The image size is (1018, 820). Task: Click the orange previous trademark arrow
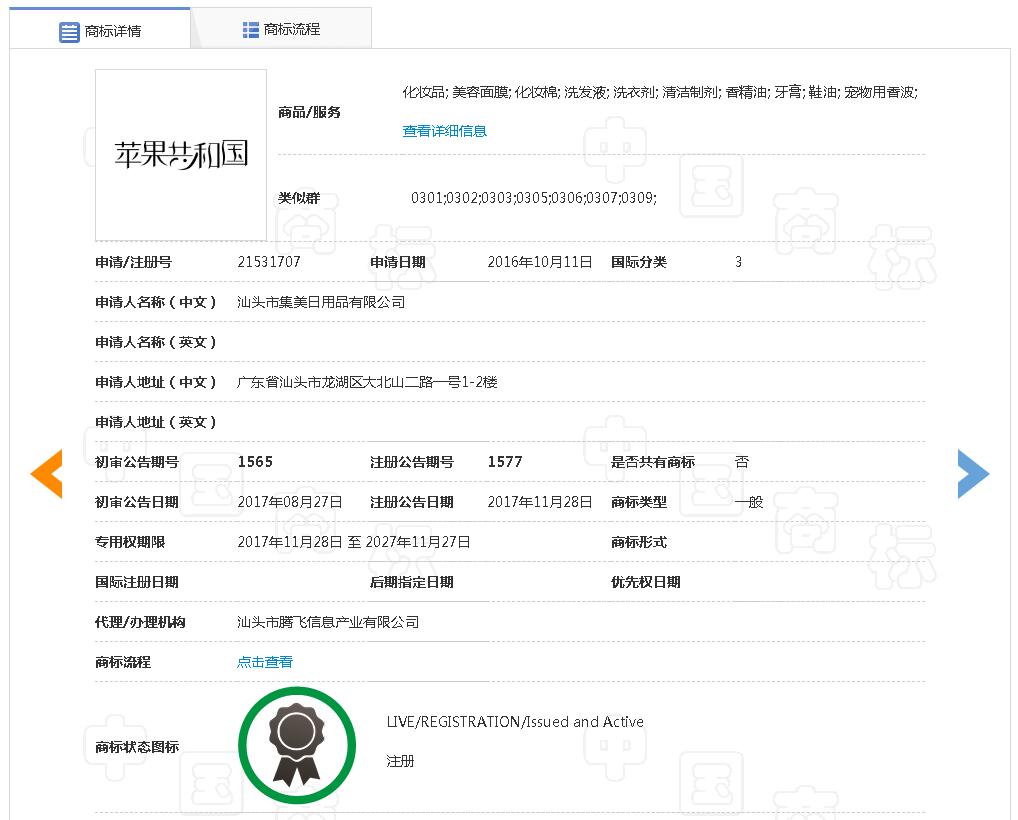47,473
